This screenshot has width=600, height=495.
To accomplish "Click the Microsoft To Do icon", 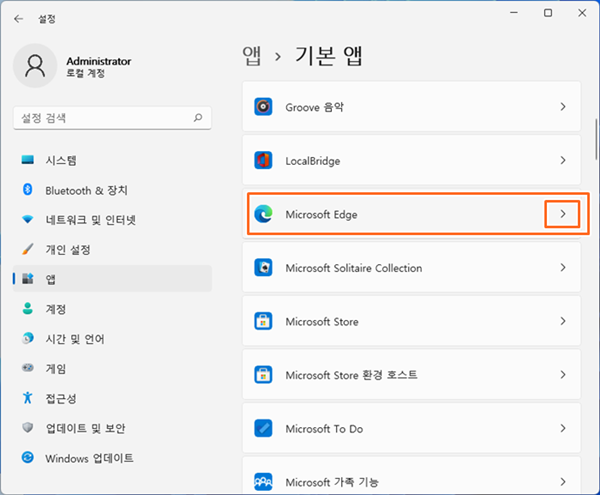I will [263, 428].
